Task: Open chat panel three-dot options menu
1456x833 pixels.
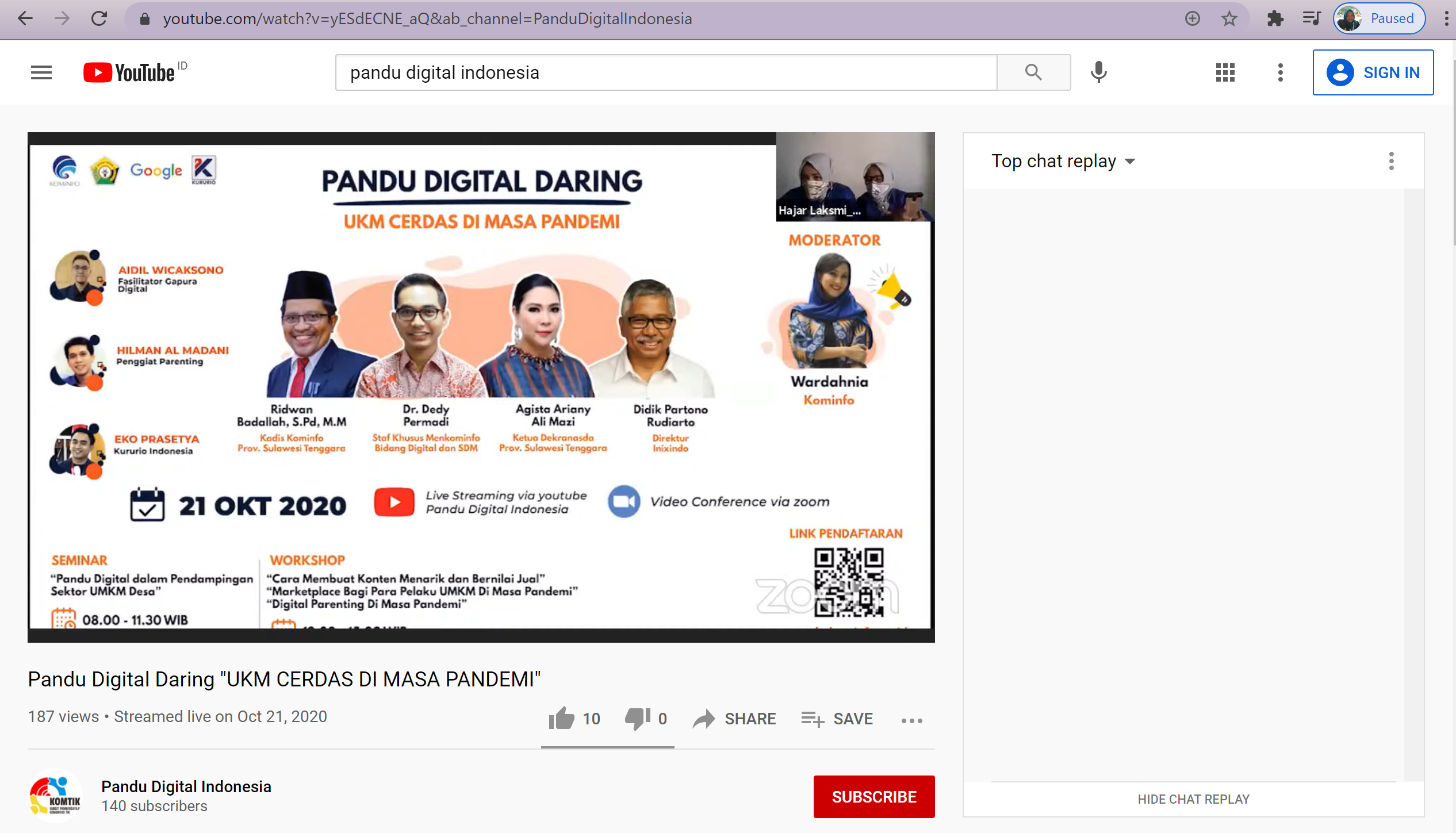Action: 1391,162
